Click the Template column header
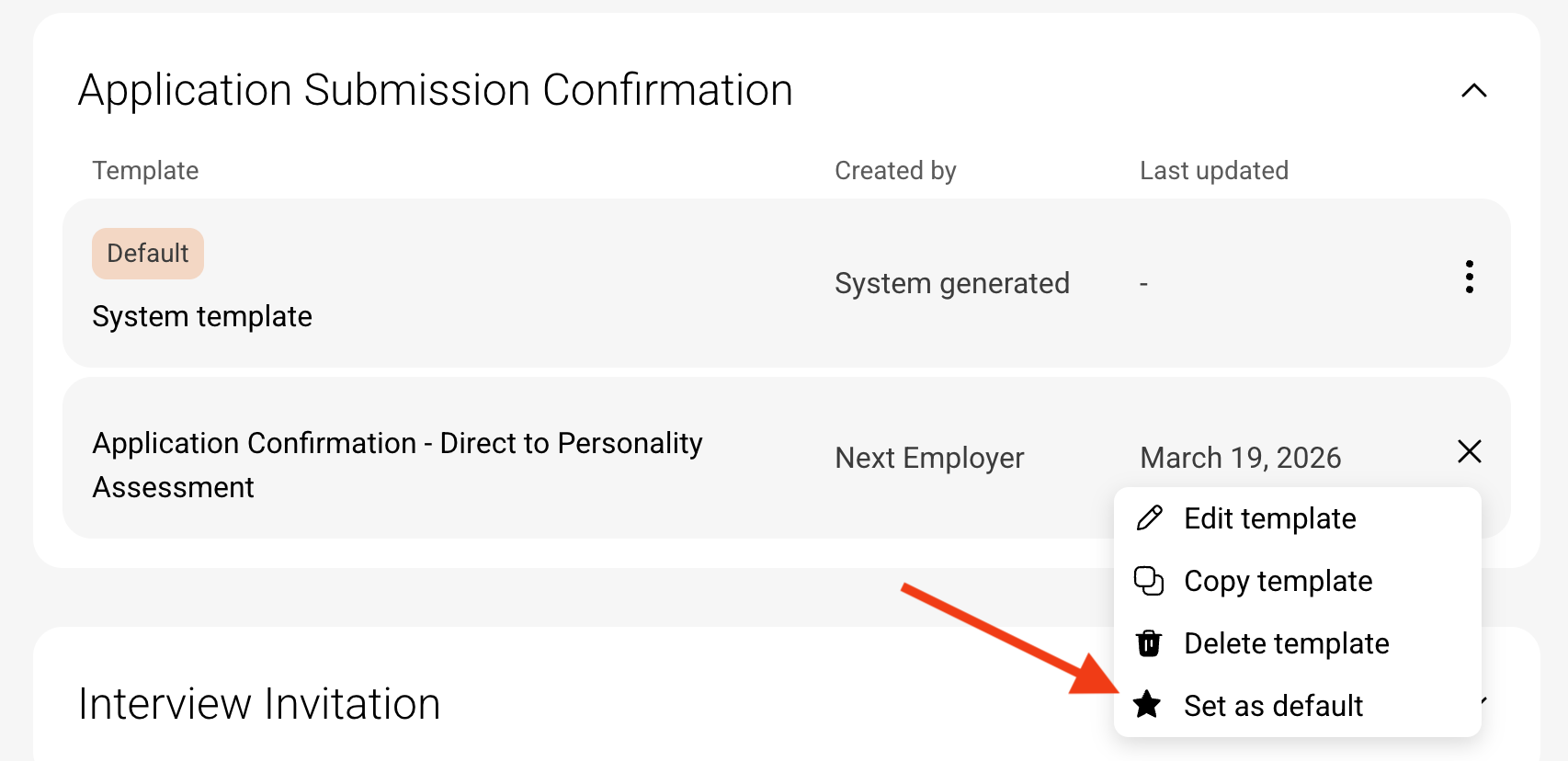Viewport: 1568px width, 761px height. [x=145, y=171]
